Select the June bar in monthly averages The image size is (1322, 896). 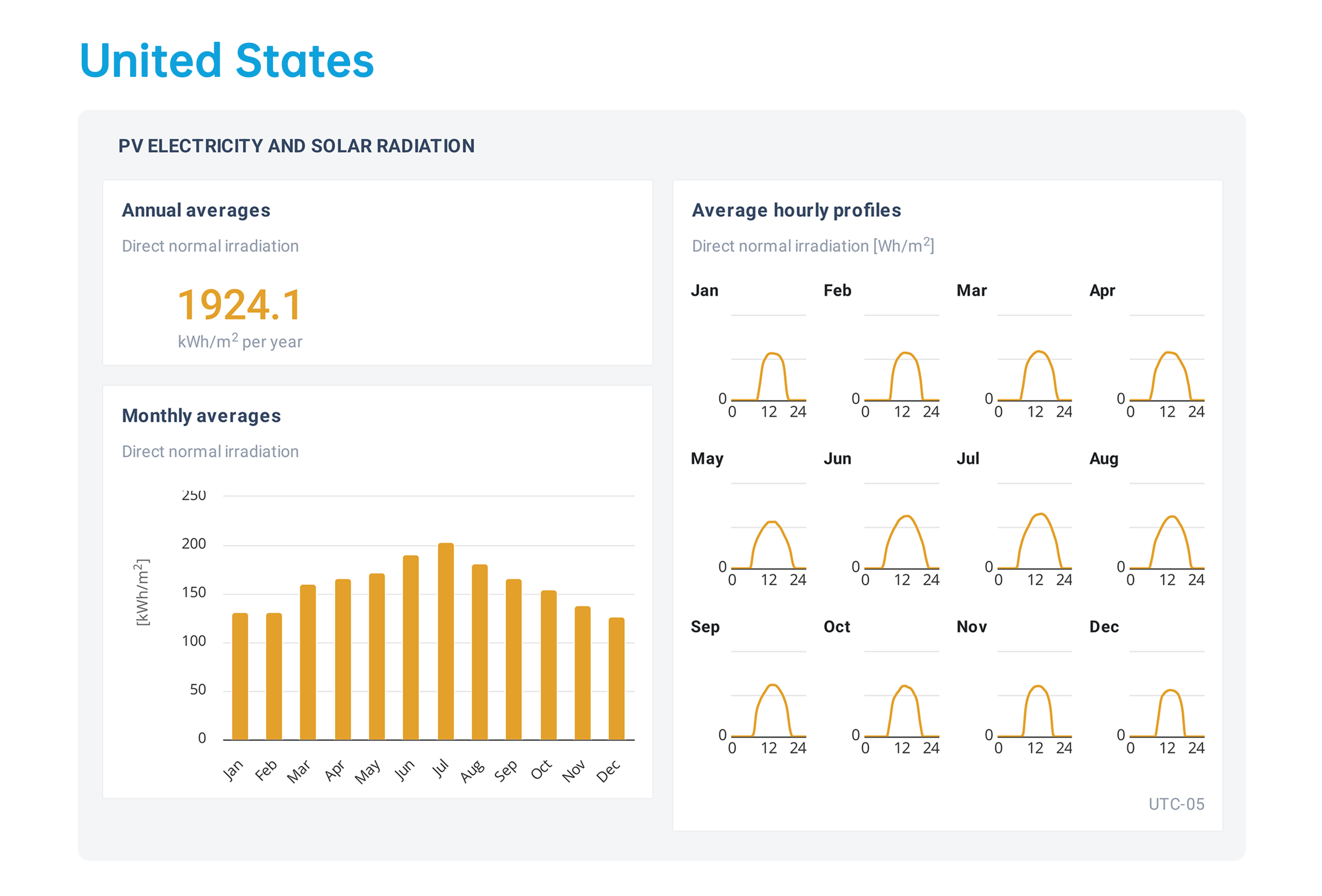click(x=411, y=648)
